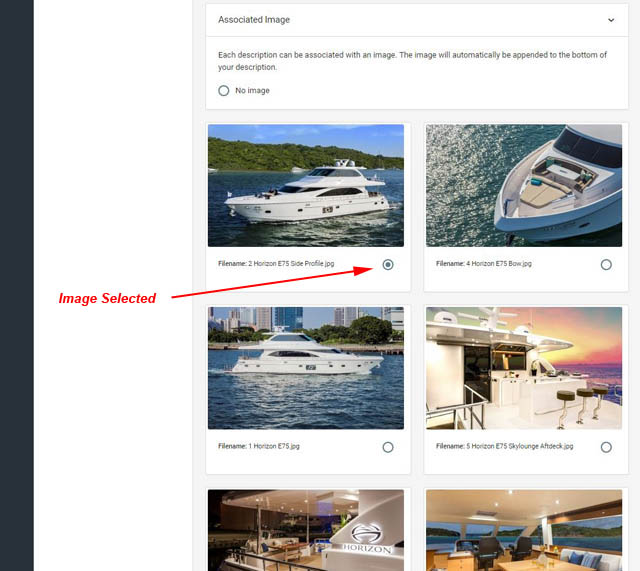Click the interior helm saloon thumbnail

[x=524, y=530]
